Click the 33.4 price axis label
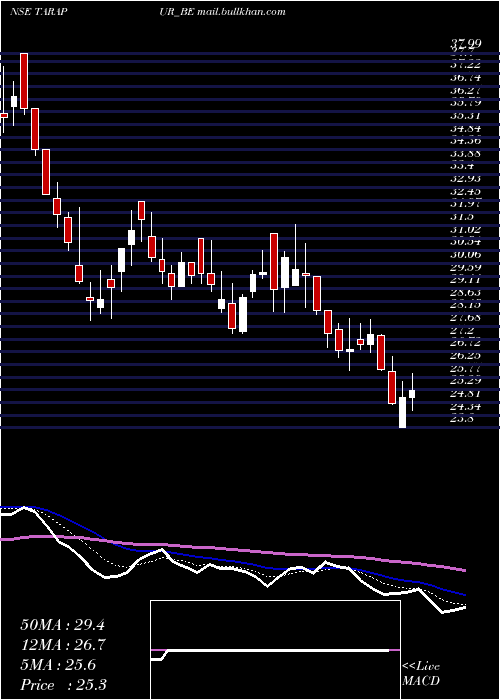Image resolution: width=500 pixels, height=700 pixels. pos(462,166)
